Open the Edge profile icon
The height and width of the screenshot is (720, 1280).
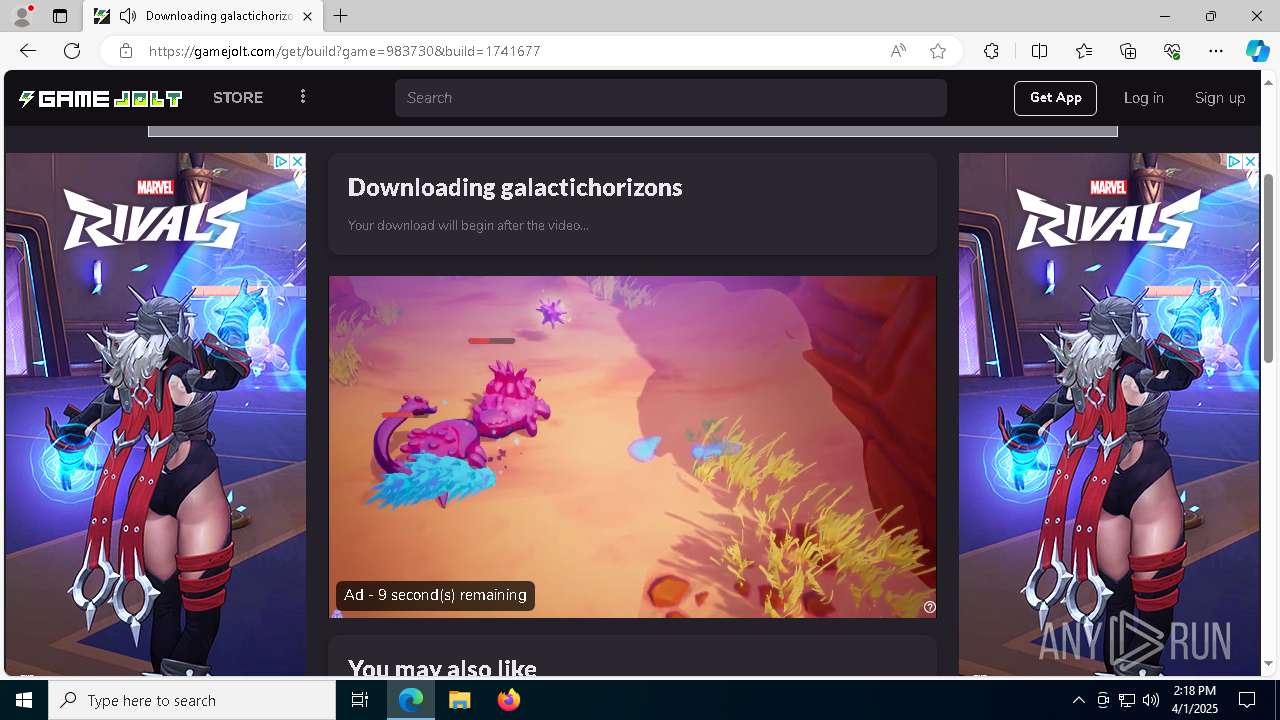21,16
